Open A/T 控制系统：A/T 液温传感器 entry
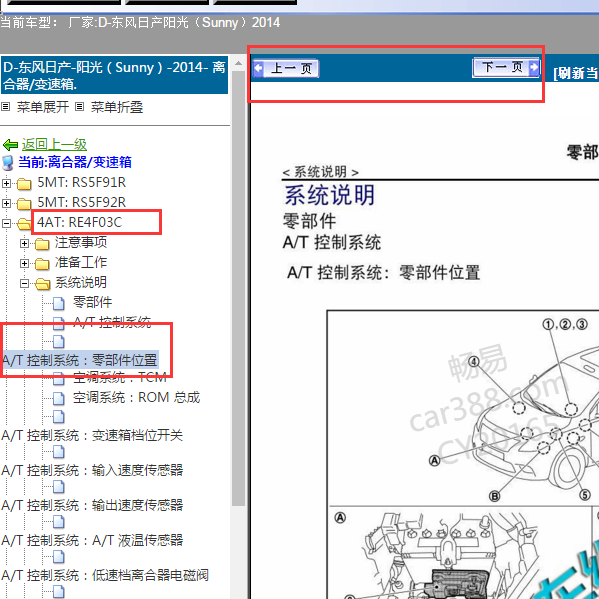 [92, 541]
